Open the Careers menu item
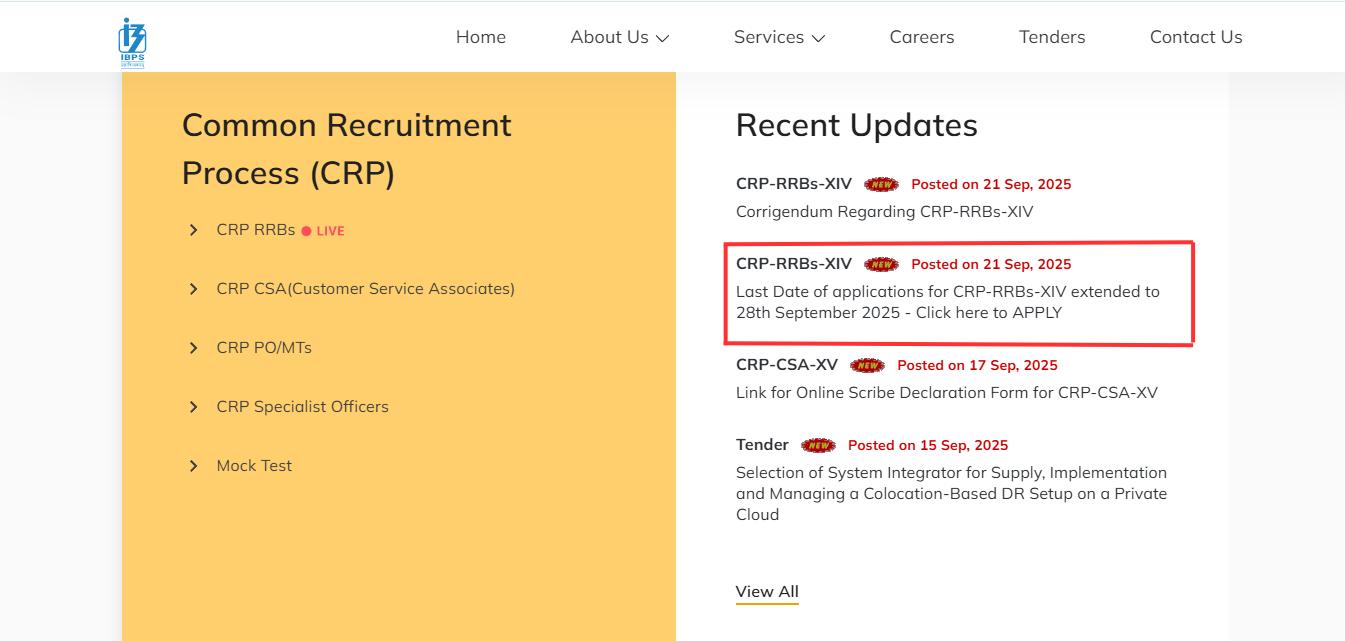Image resolution: width=1345 pixels, height=641 pixels. coord(921,37)
